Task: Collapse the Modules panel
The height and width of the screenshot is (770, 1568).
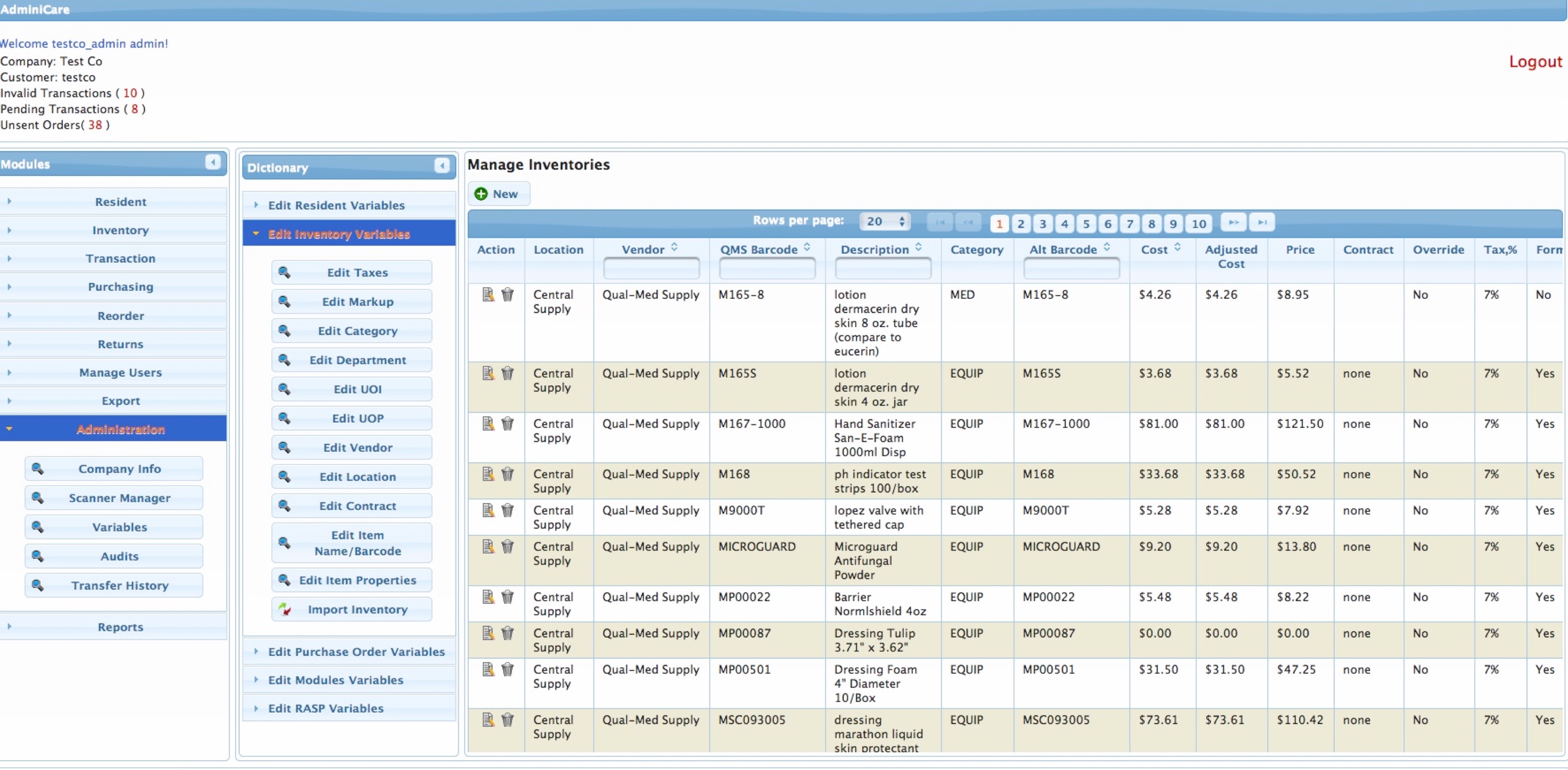Action: [212, 162]
